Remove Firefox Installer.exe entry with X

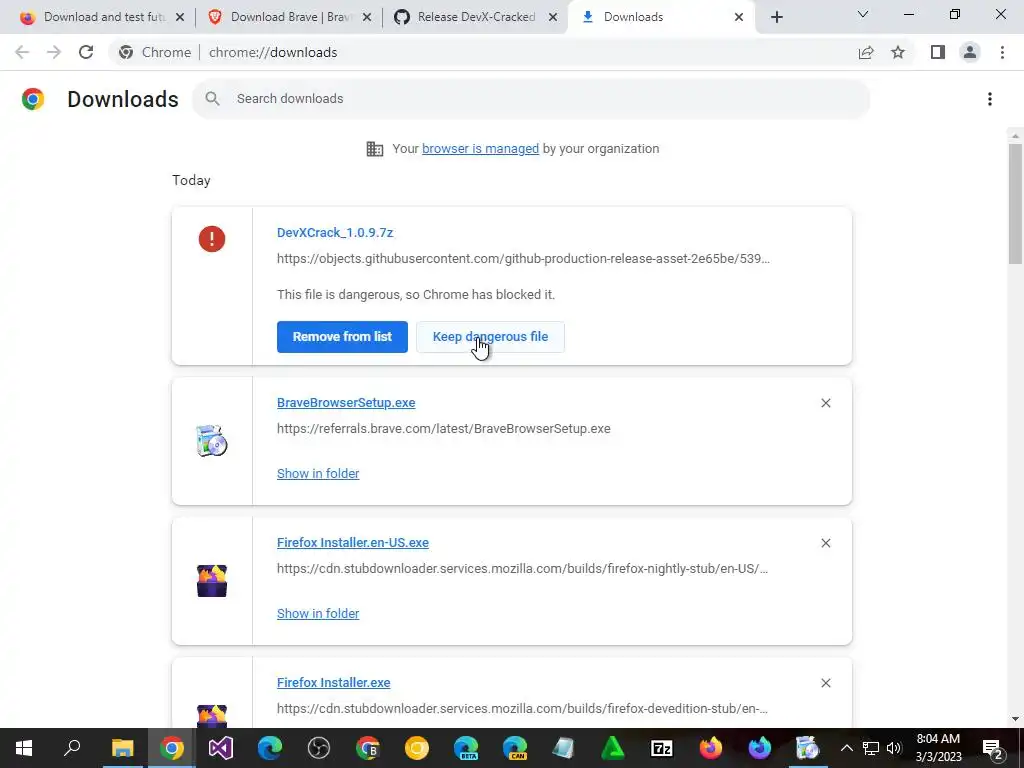point(825,682)
